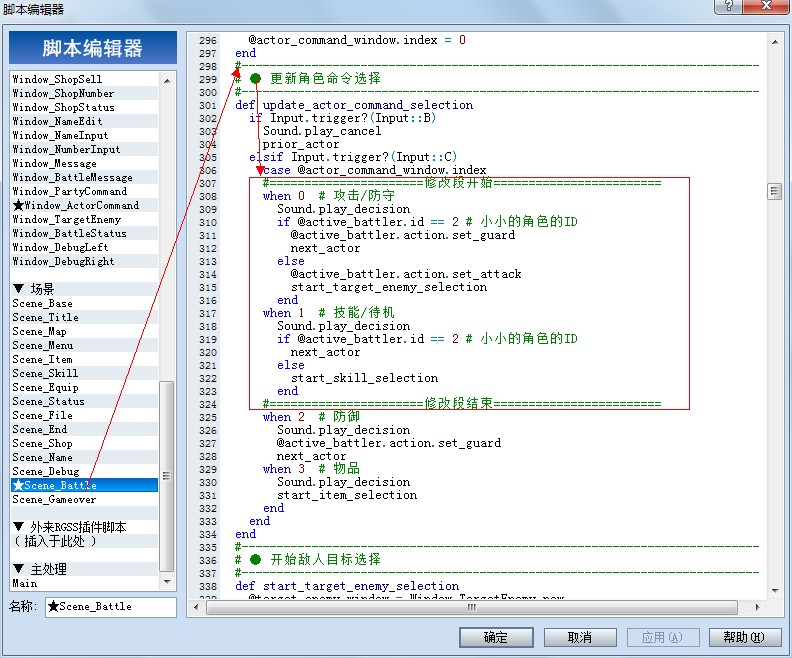Click line 301 def update_actor_command_selection
Screen dimensions: 792x658
pyautogui.click(x=354, y=105)
